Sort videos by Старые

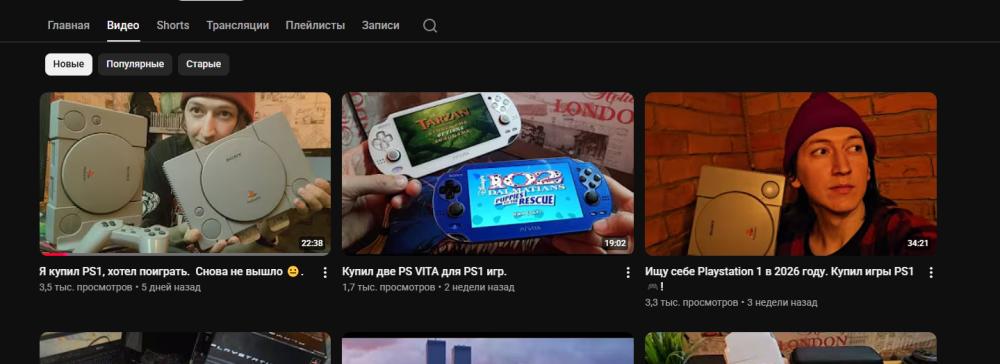[203, 64]
